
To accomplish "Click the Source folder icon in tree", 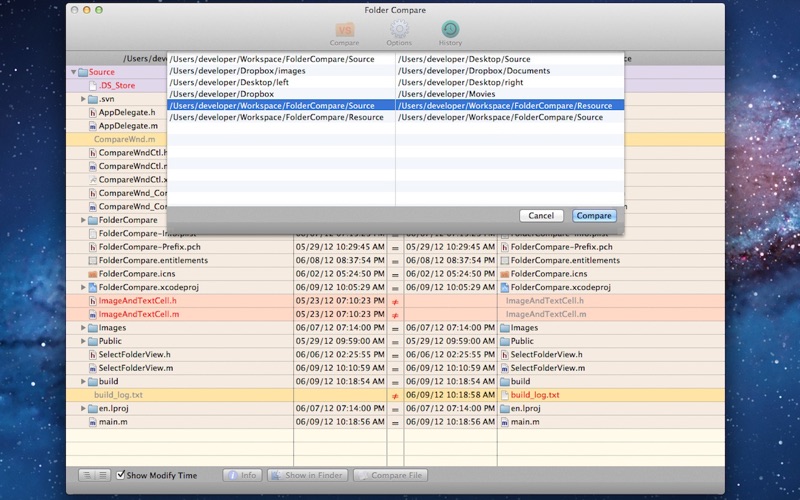I will (83, 72).
